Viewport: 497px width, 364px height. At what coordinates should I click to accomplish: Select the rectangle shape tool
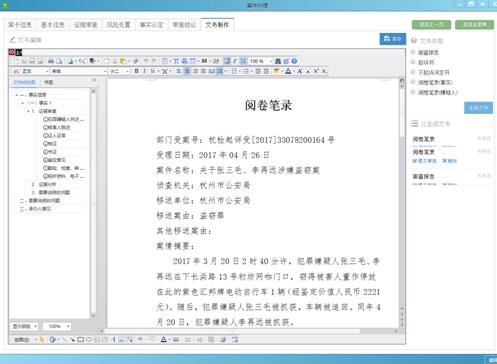[80, 340]
